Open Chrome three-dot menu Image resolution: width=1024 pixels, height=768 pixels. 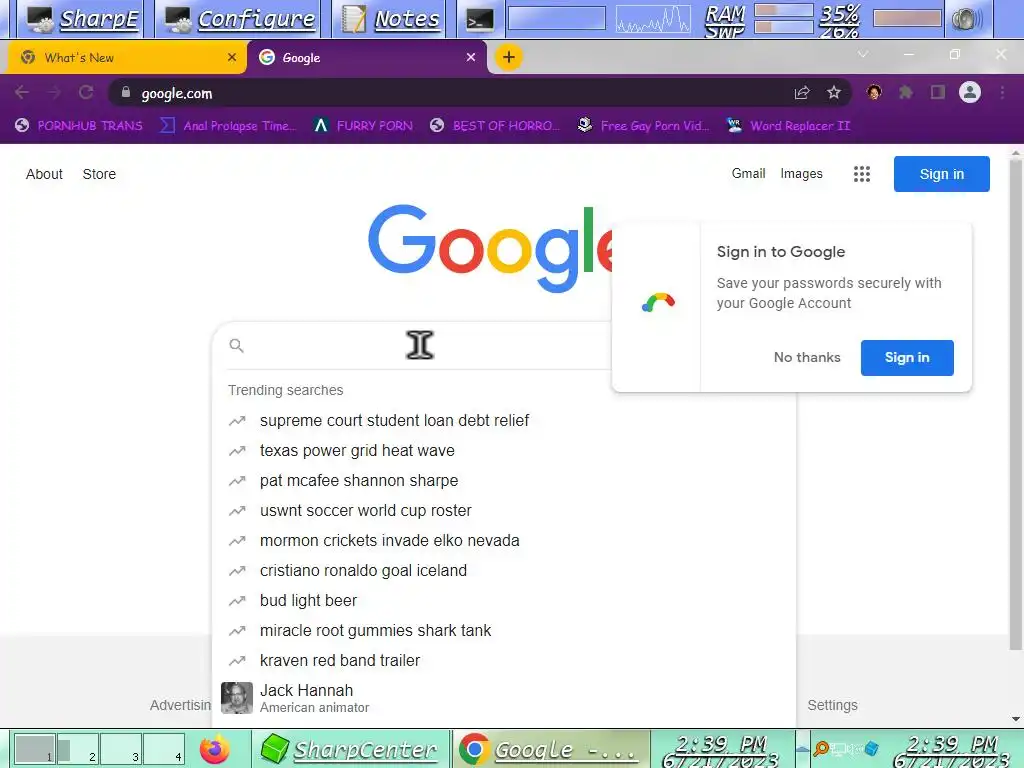coord(1002,93)
